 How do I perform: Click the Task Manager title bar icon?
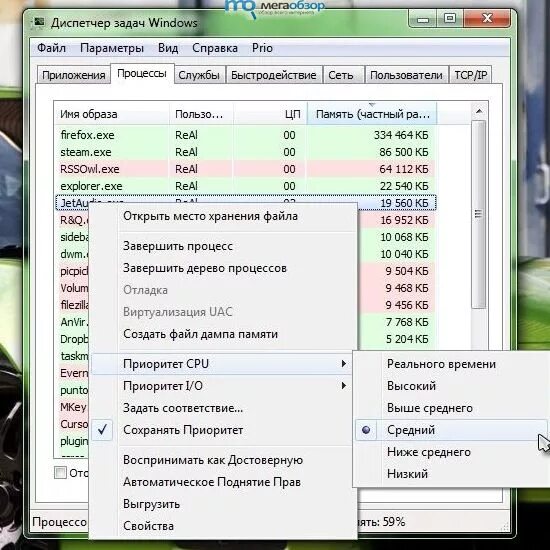pos(39,23)
